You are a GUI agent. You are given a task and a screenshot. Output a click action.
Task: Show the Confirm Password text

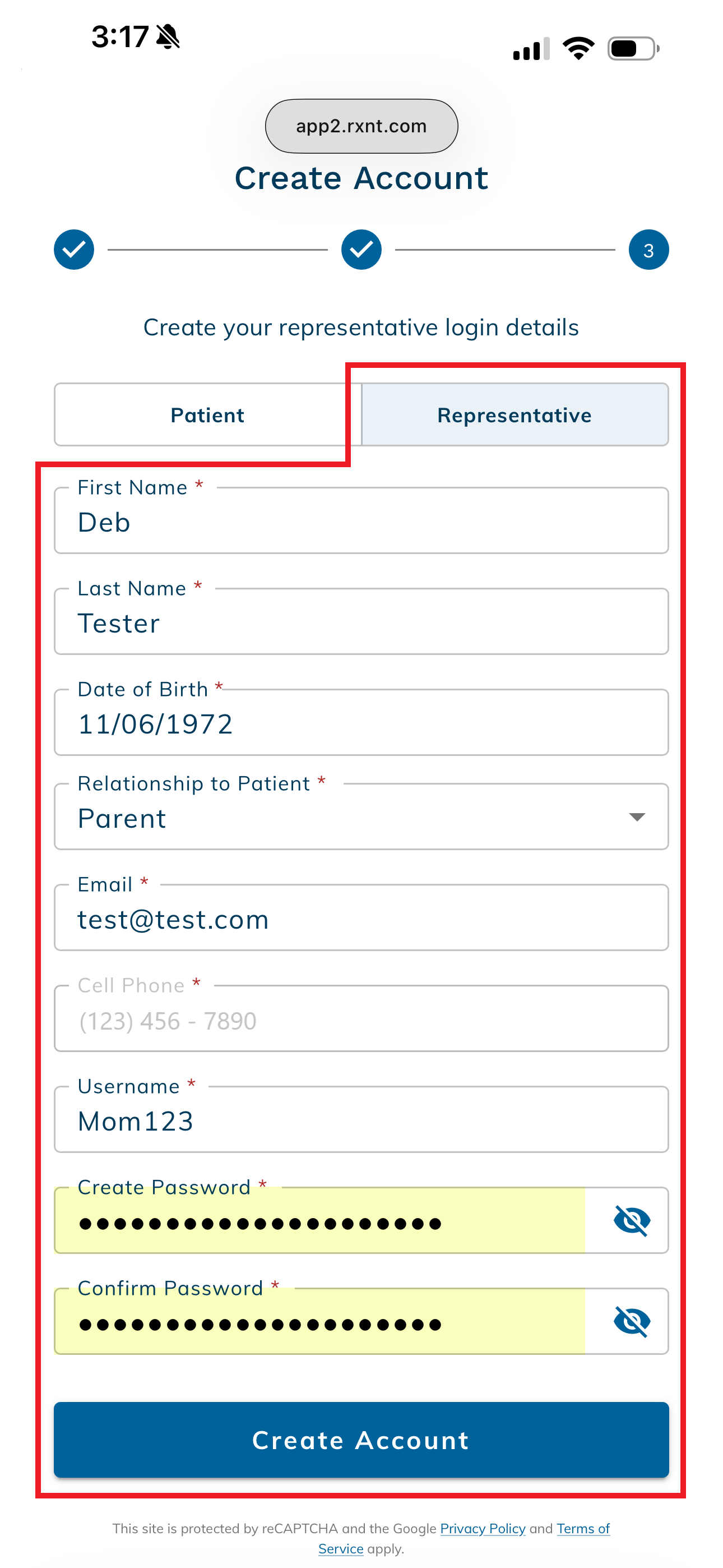(x=632, y=1321)
